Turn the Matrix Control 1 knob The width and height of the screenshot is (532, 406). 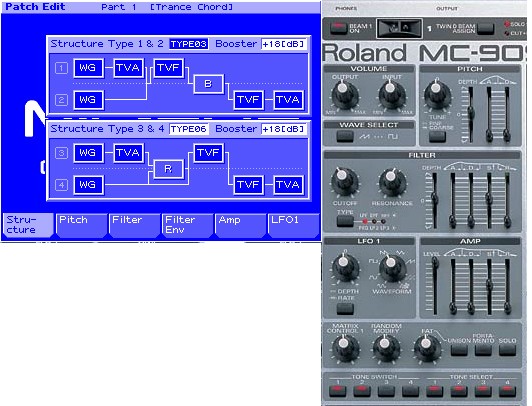point(345,349)
